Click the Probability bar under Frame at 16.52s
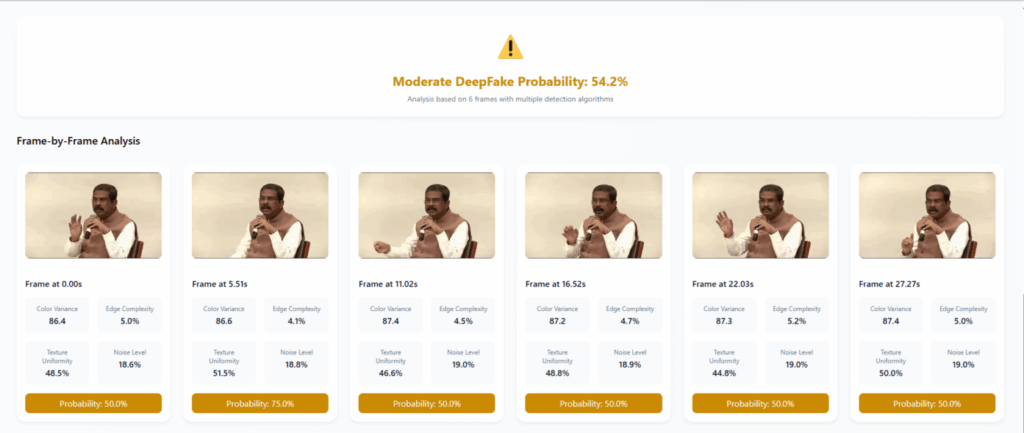Screen dimensions: 1024x433 (x=593, y=403)
